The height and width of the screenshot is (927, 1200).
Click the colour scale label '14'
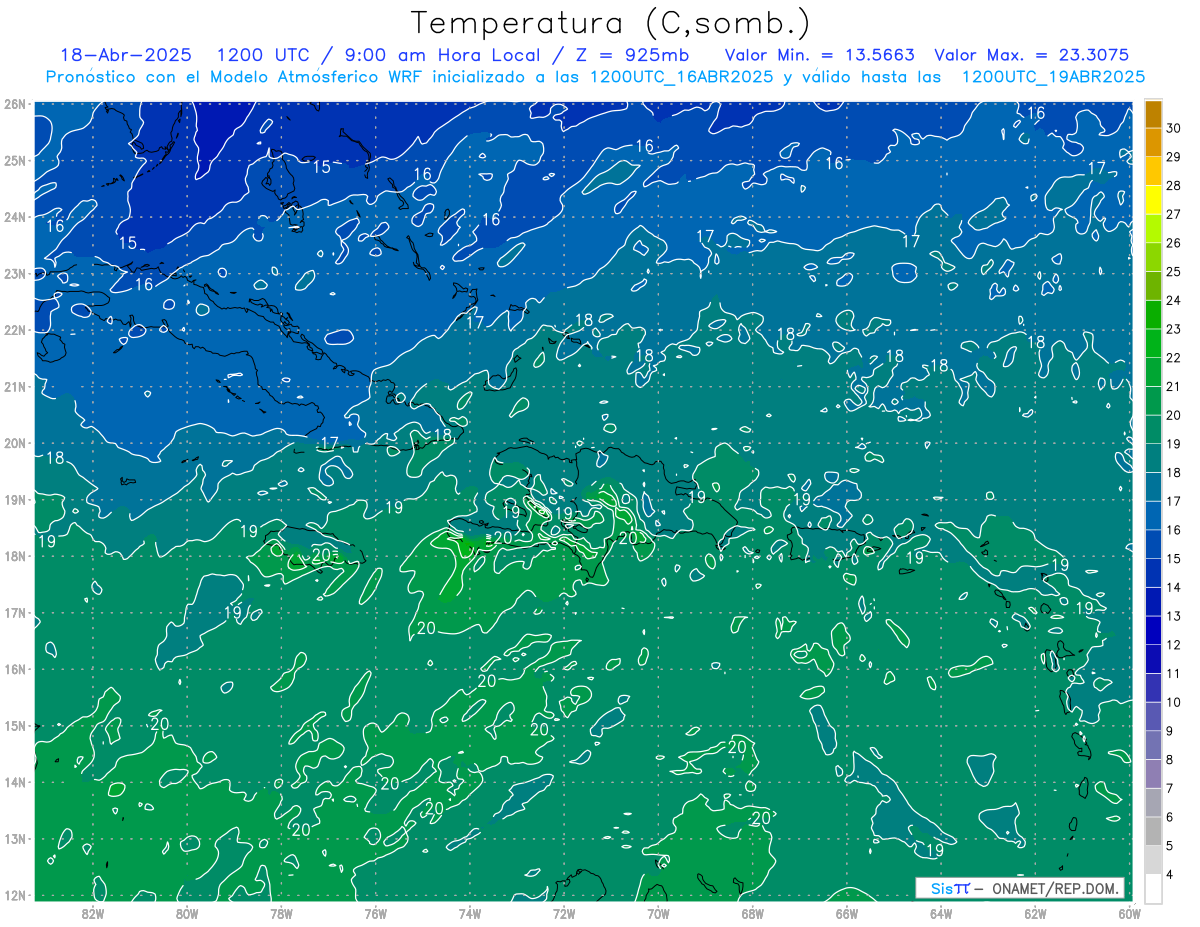pos(1173,587)
